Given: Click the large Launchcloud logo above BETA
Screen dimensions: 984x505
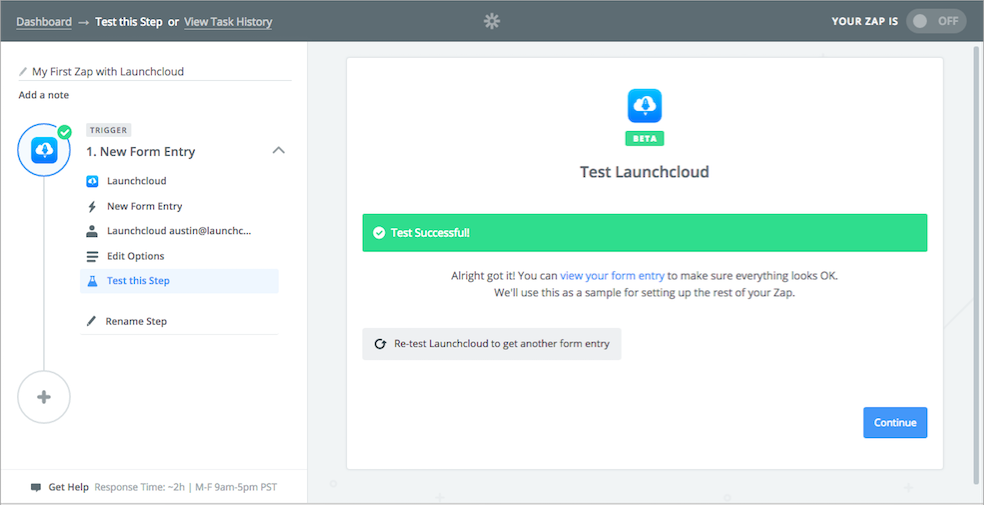Looking at the screenshot, I should point(644,105).
